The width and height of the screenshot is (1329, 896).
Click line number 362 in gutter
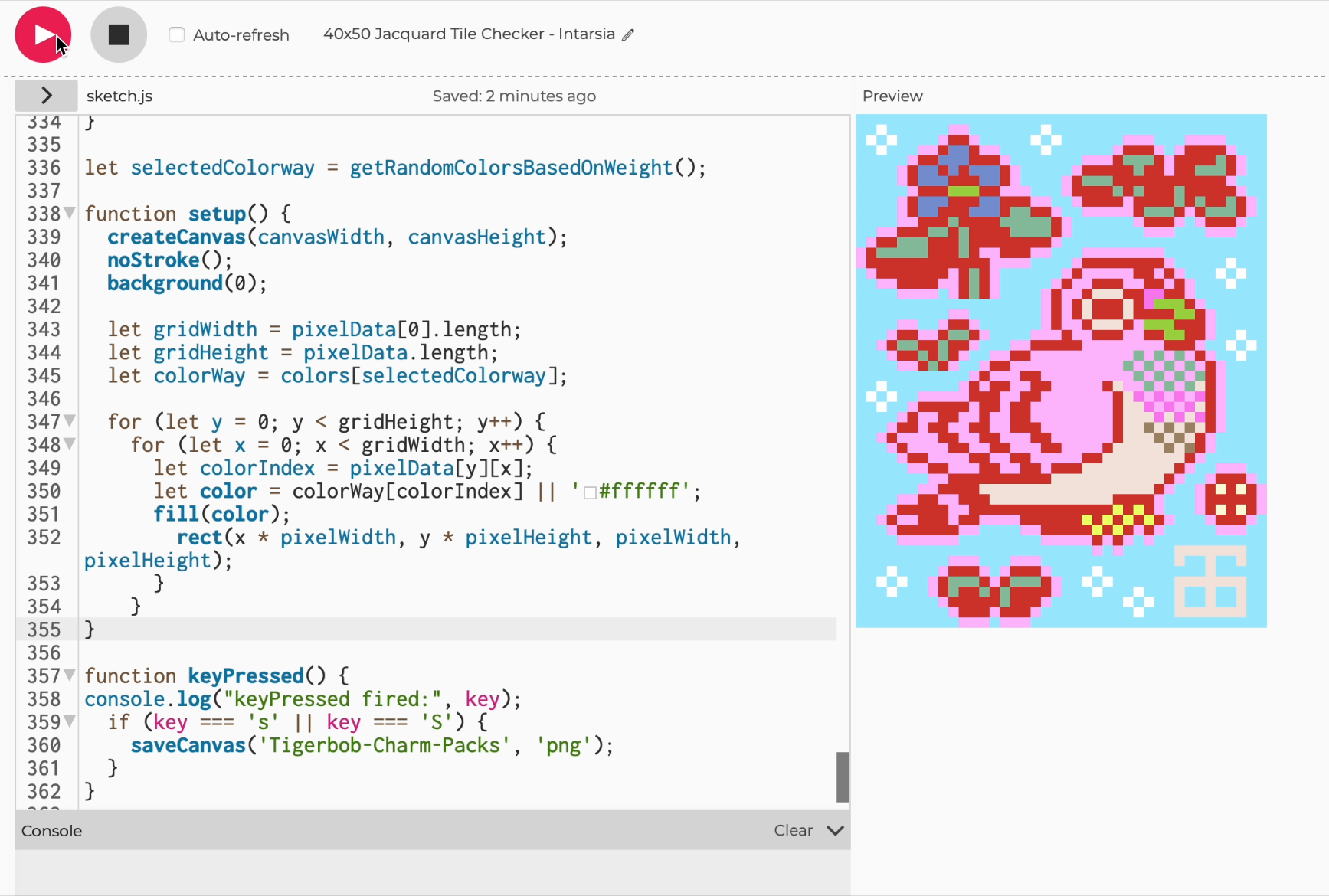pyautogui.click(x=44, y=791)
